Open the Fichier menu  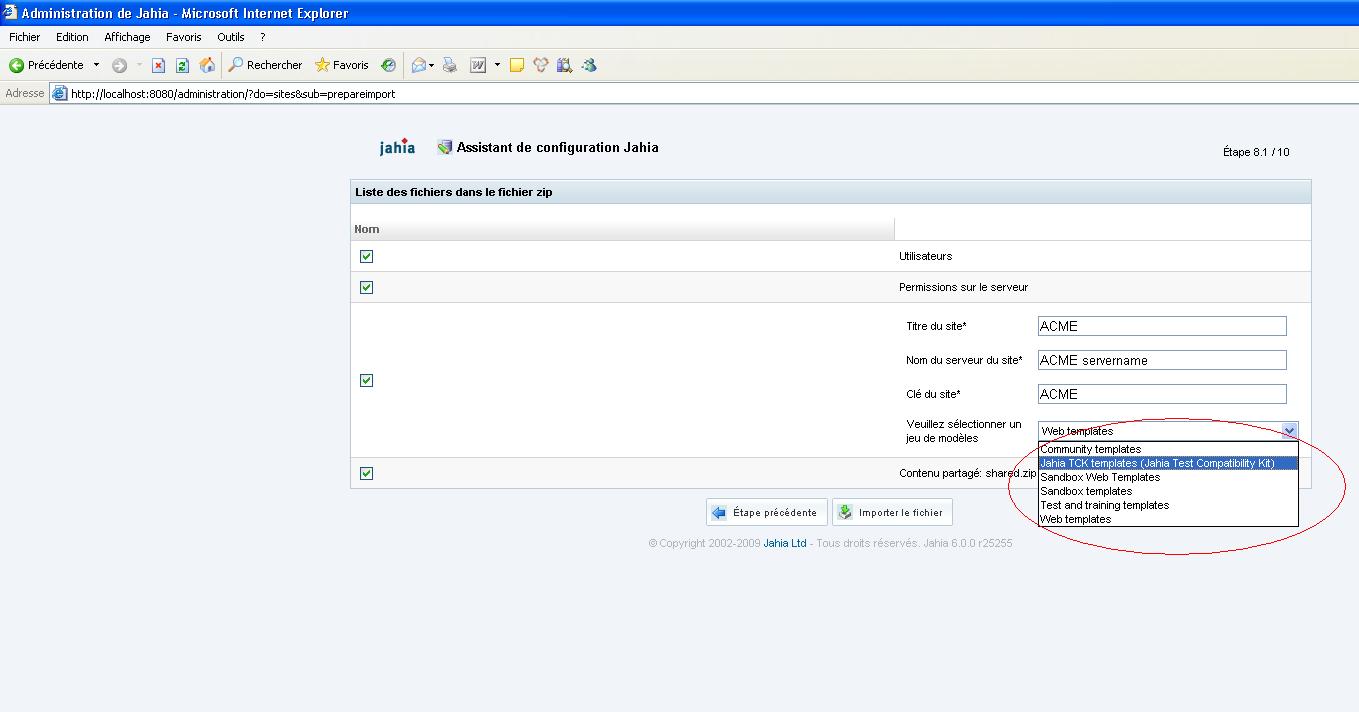pos(25,37)
